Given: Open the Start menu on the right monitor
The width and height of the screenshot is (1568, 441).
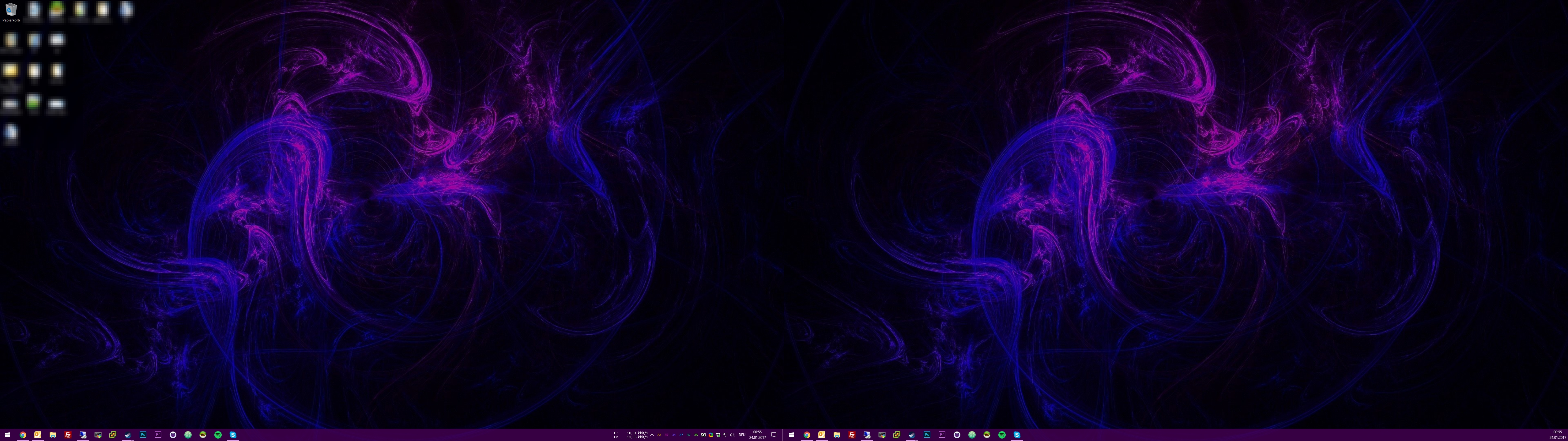Looking at the screenshot, I should (791, 435).
